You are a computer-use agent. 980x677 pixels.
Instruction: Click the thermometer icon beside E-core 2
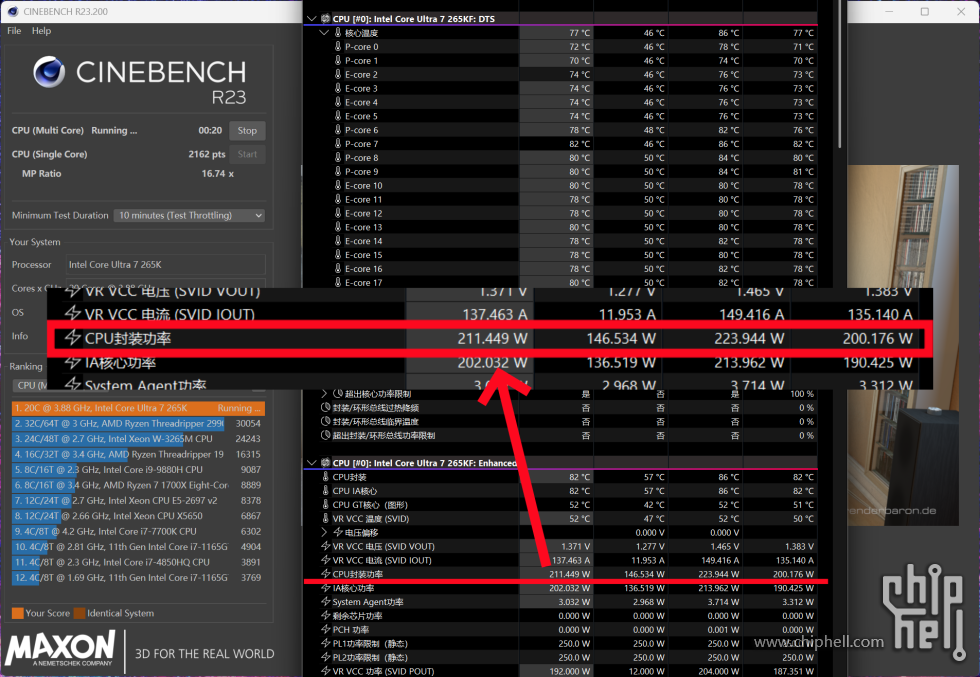[338, 74]
